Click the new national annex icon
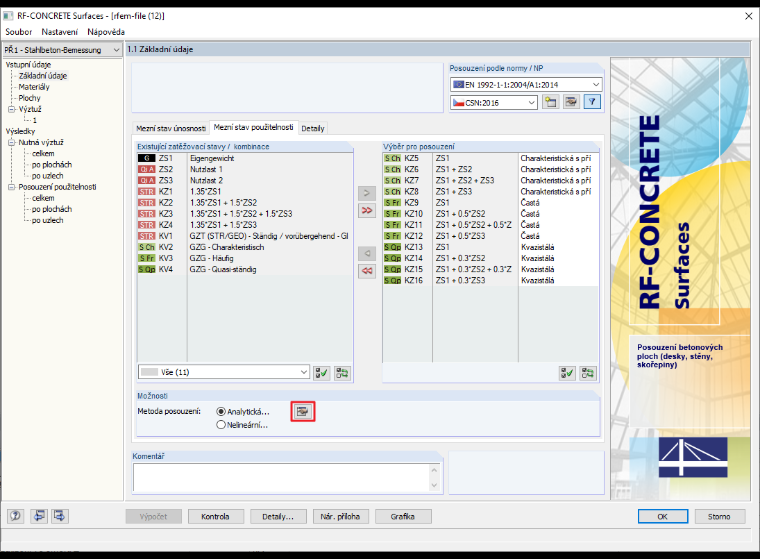 click(550, 102)
